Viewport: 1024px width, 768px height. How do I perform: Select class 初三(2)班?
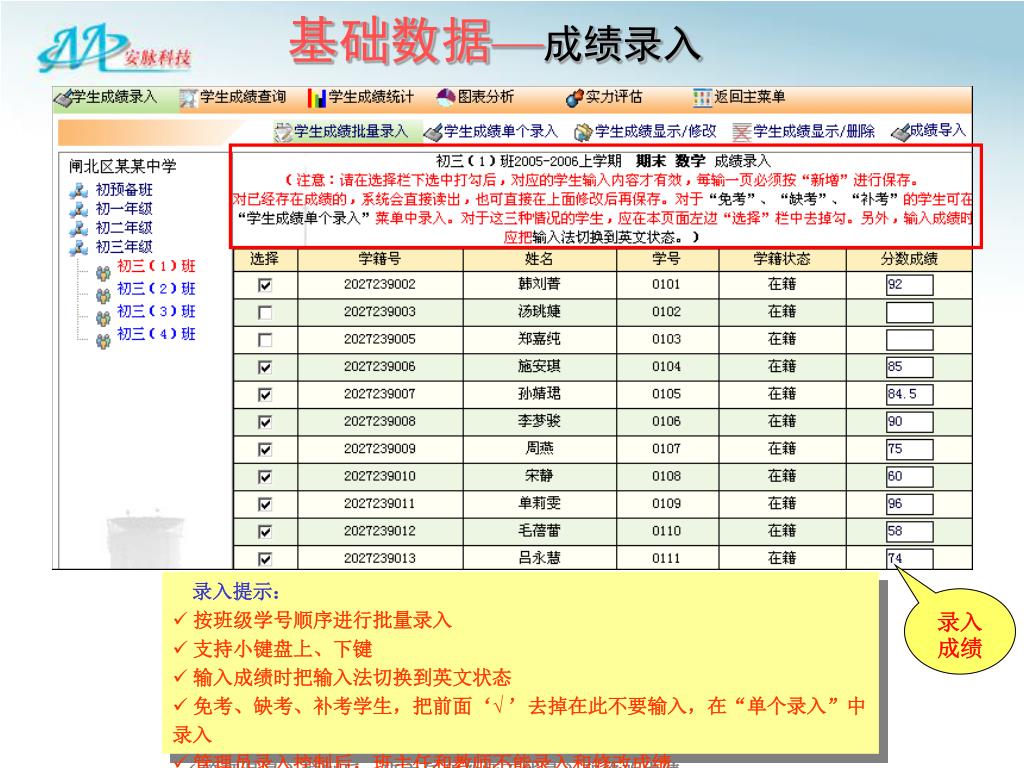(156, 289)
